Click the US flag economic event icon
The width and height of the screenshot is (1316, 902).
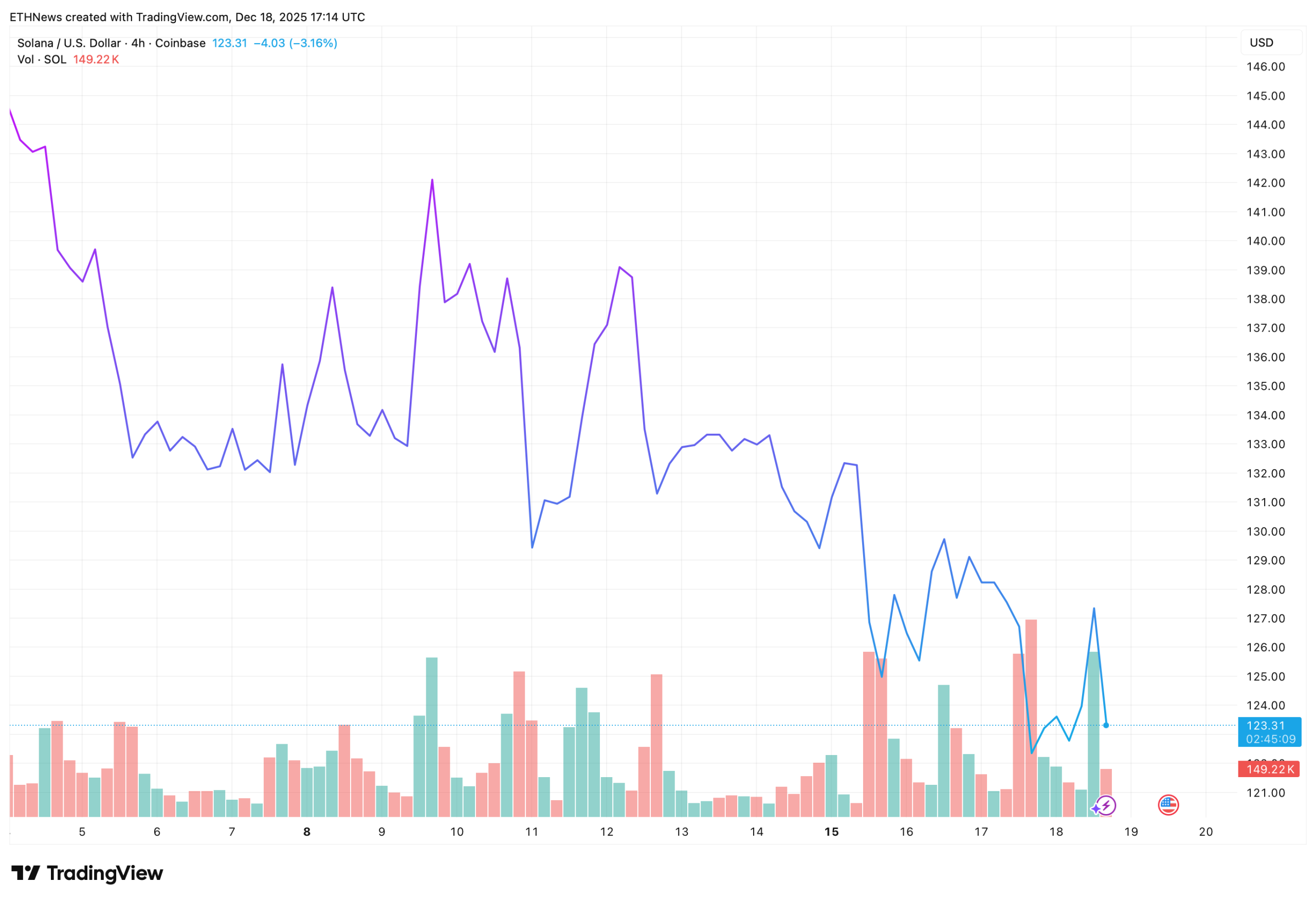click(x=1168, y=805)
